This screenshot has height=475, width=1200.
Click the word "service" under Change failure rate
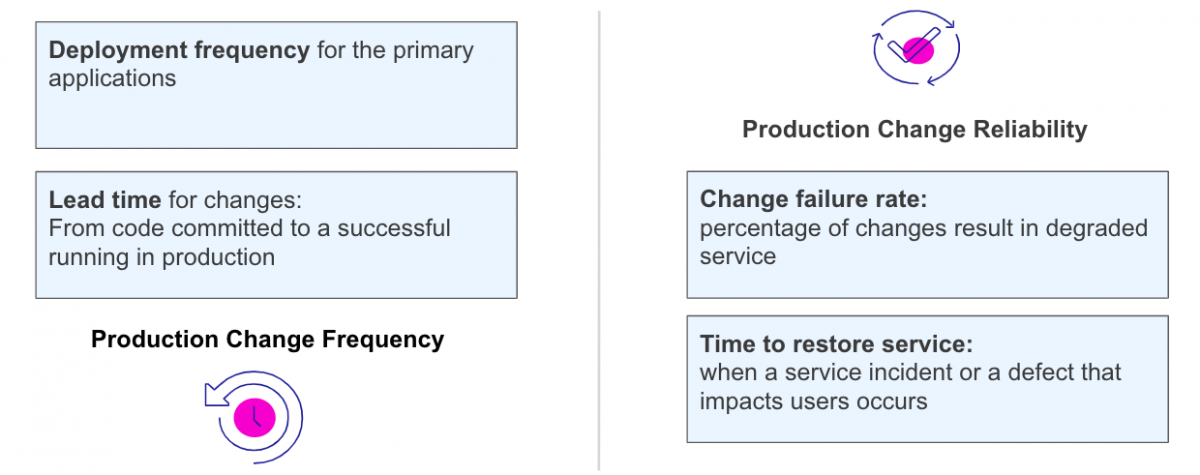737,256
